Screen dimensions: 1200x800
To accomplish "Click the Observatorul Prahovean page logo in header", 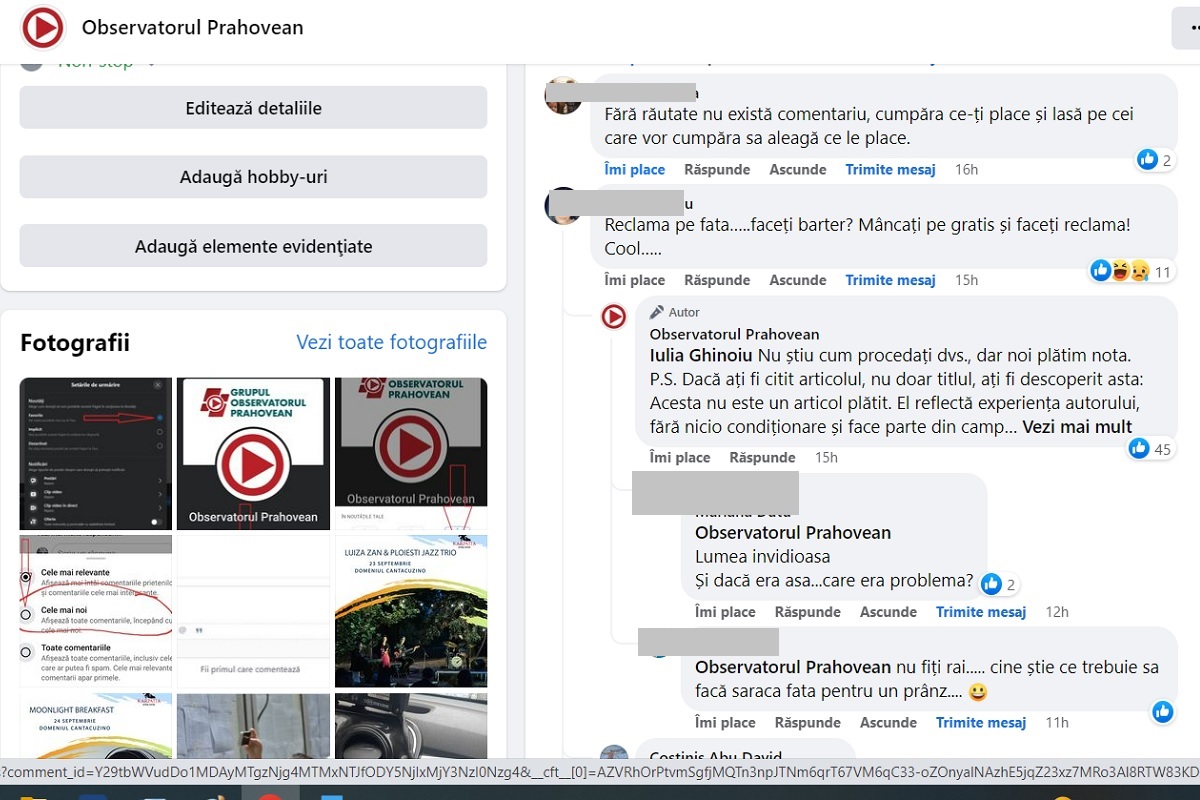I will (42, 28).
